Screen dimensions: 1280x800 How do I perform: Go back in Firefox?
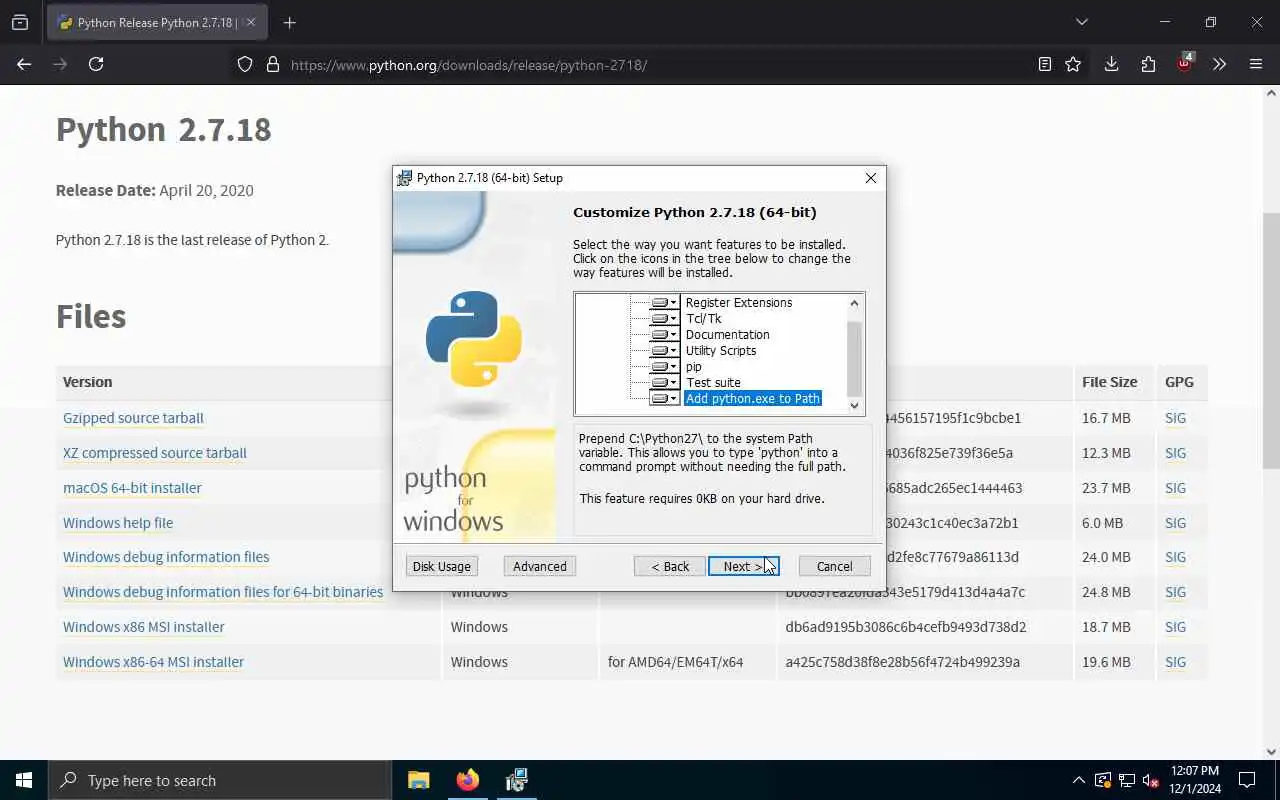[24, 64]
